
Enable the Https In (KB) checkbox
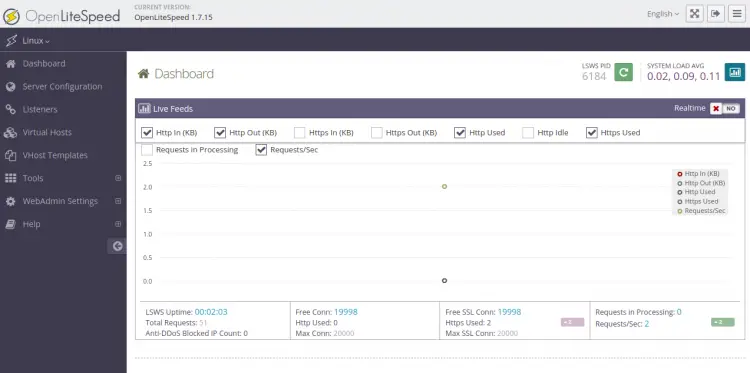pyautogui.click(x=299, y=132)
